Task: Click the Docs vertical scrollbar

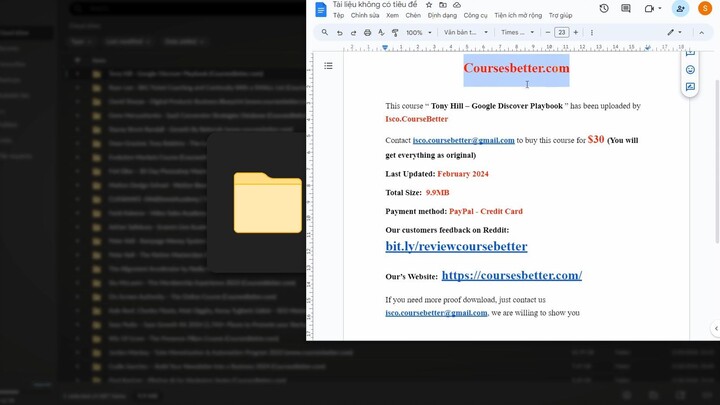Action: pos(717,161)
